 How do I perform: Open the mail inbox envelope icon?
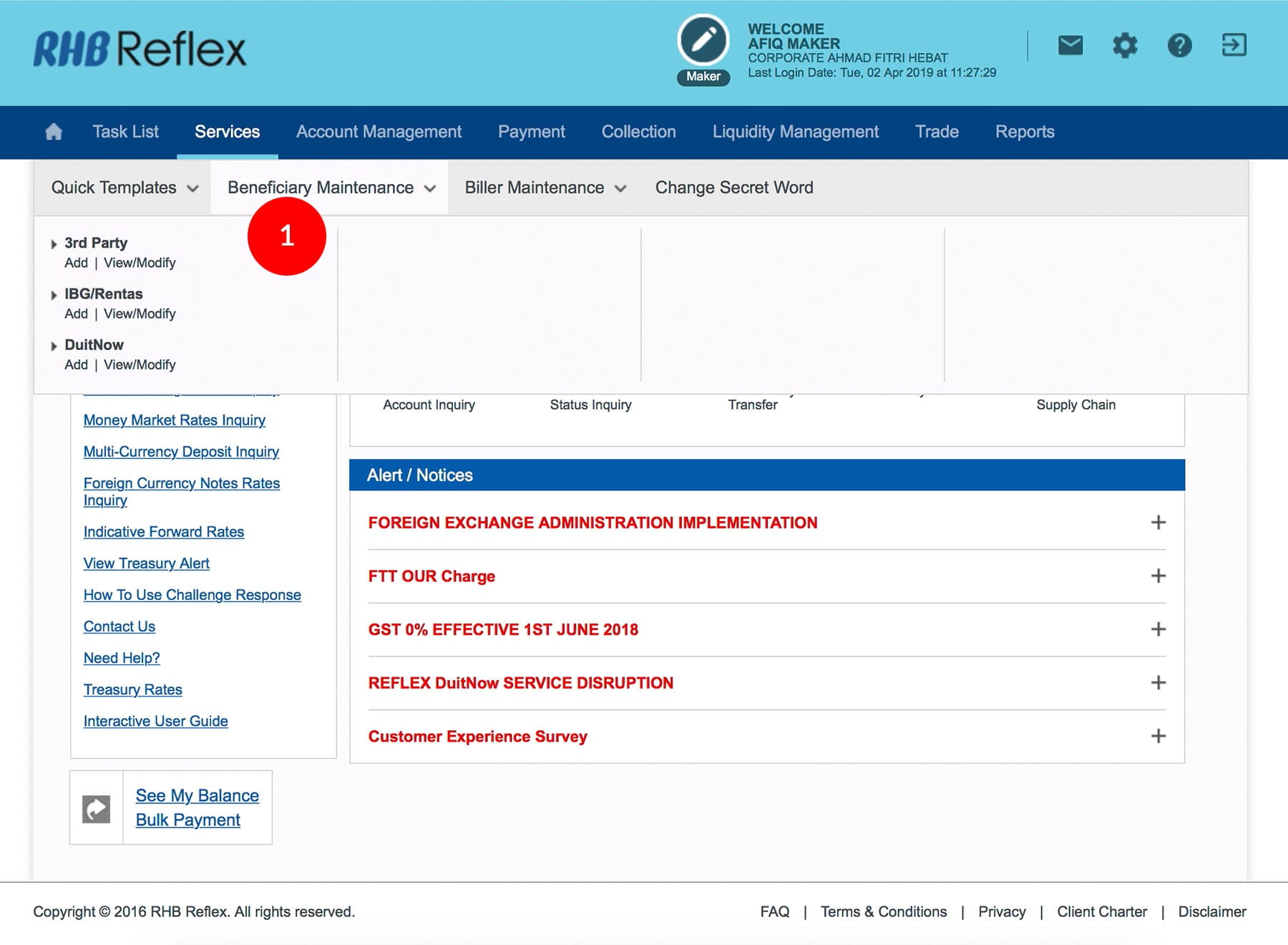pyautogui.click(x=1070, y=46)
